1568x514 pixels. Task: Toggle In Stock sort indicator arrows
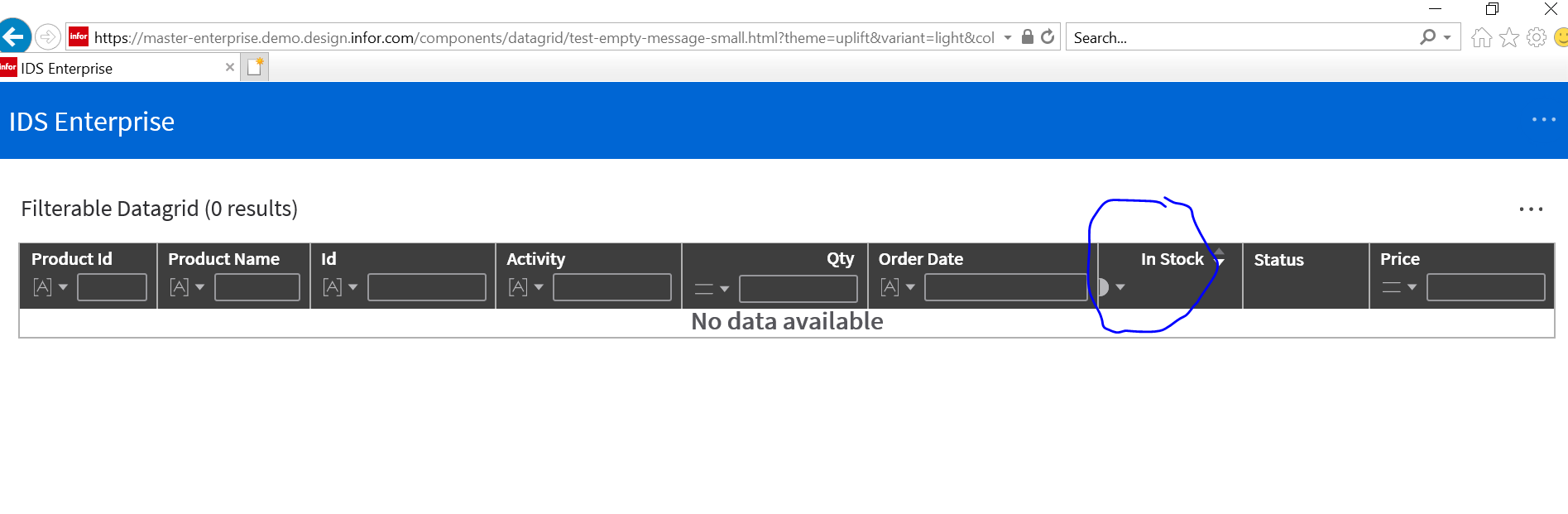click(1219, 257)
